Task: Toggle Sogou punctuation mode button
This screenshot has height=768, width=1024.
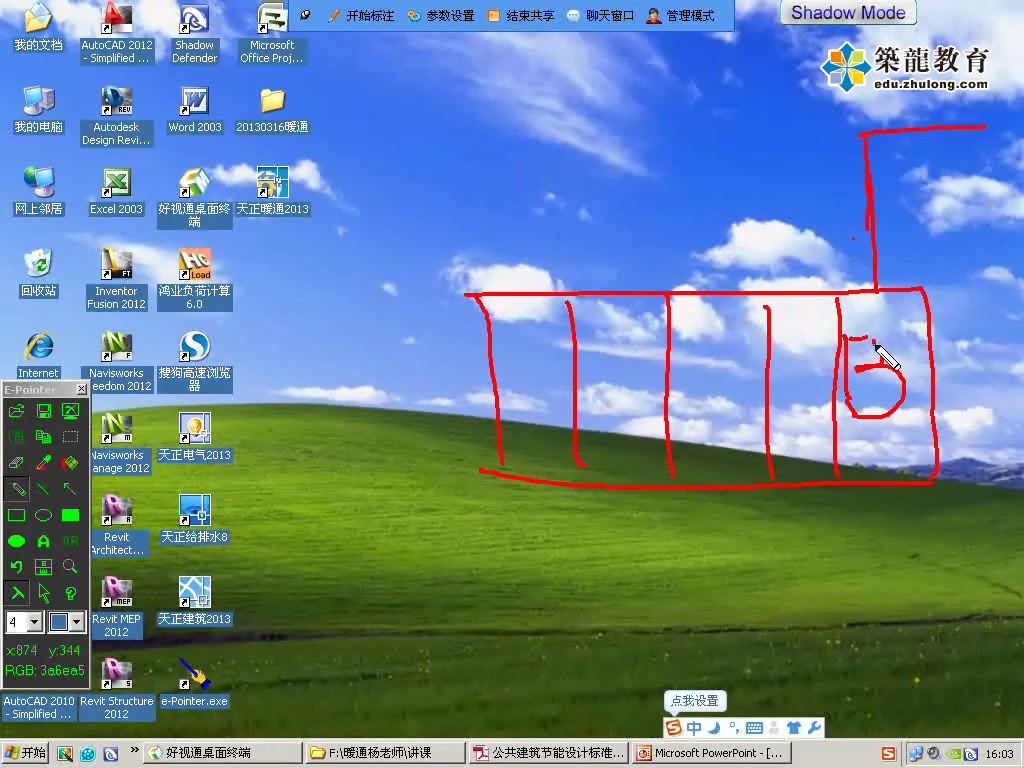Action: click(x=734, y=728)
